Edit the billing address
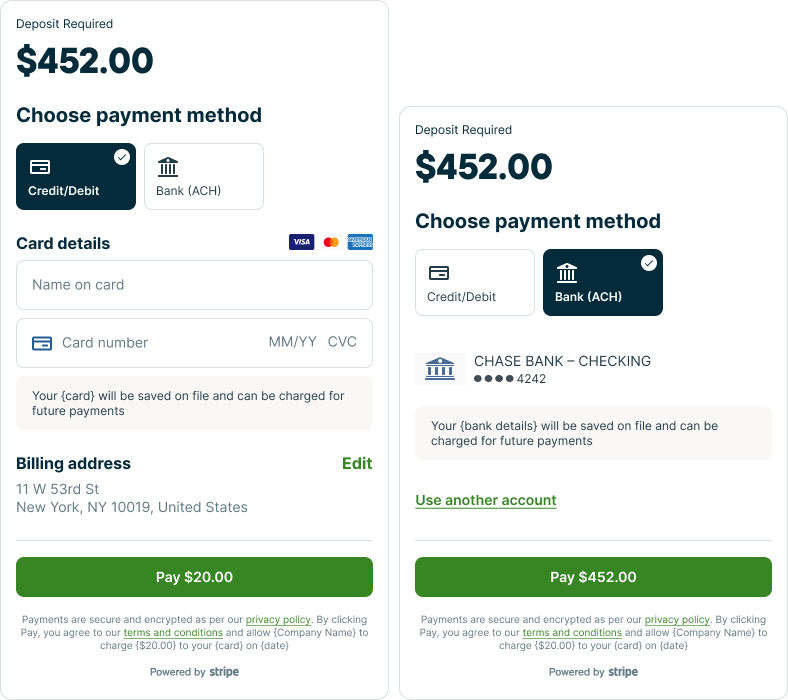The height and width of the screenshot is (700, 788). (357, 463)
